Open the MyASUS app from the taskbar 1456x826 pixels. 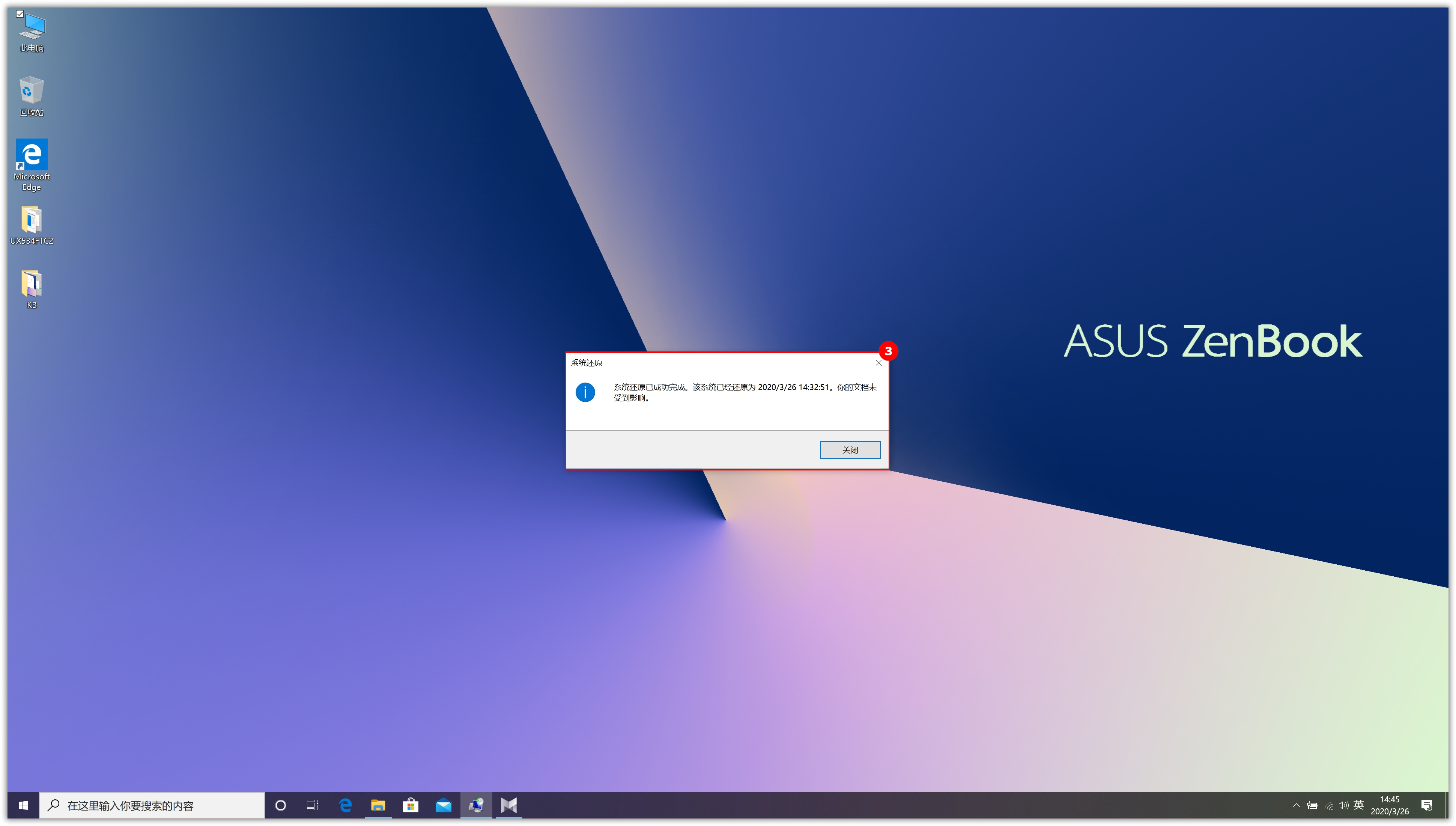tap(508, 805)
